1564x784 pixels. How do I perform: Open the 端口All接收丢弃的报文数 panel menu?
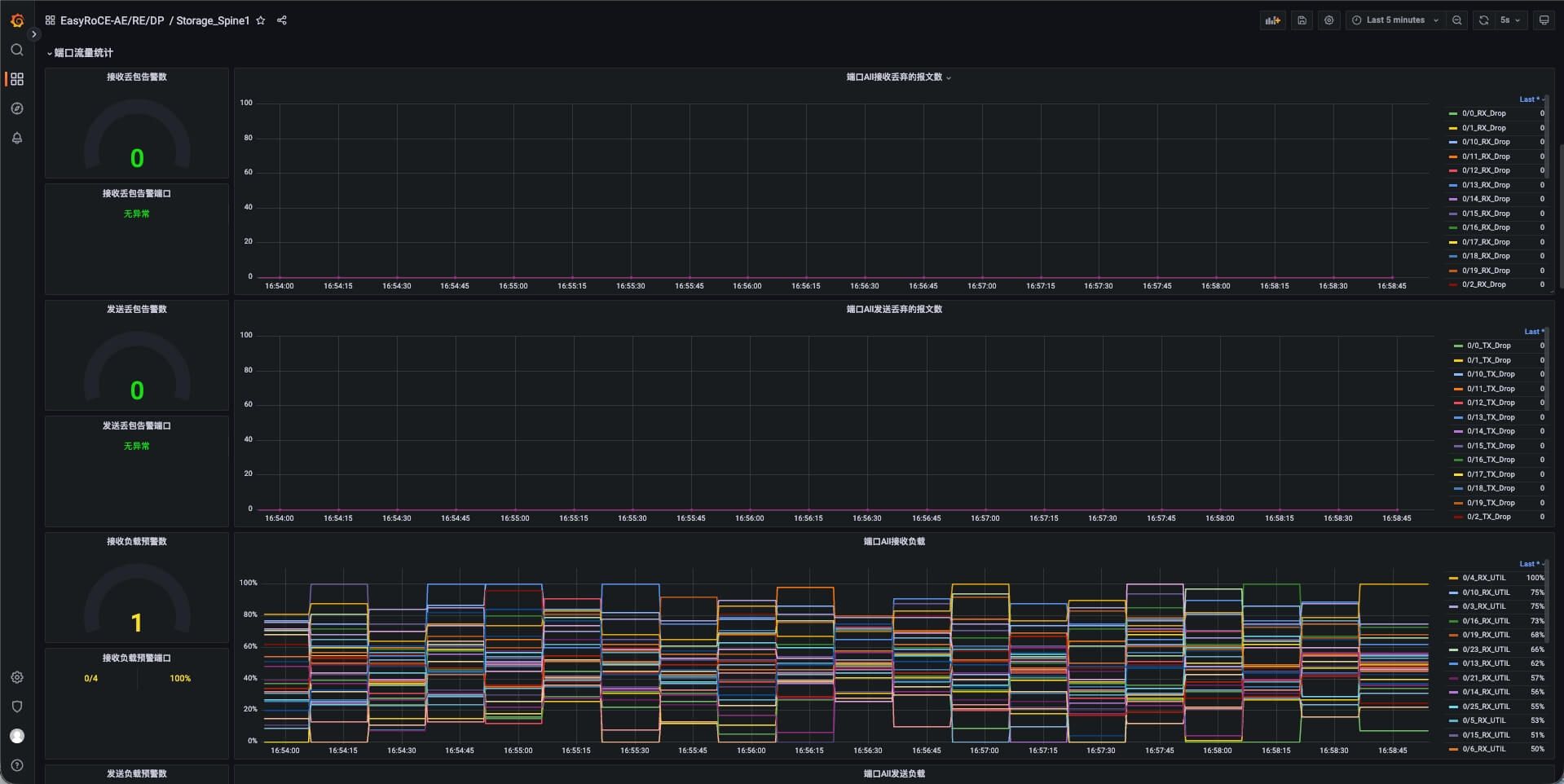[894, 77]
